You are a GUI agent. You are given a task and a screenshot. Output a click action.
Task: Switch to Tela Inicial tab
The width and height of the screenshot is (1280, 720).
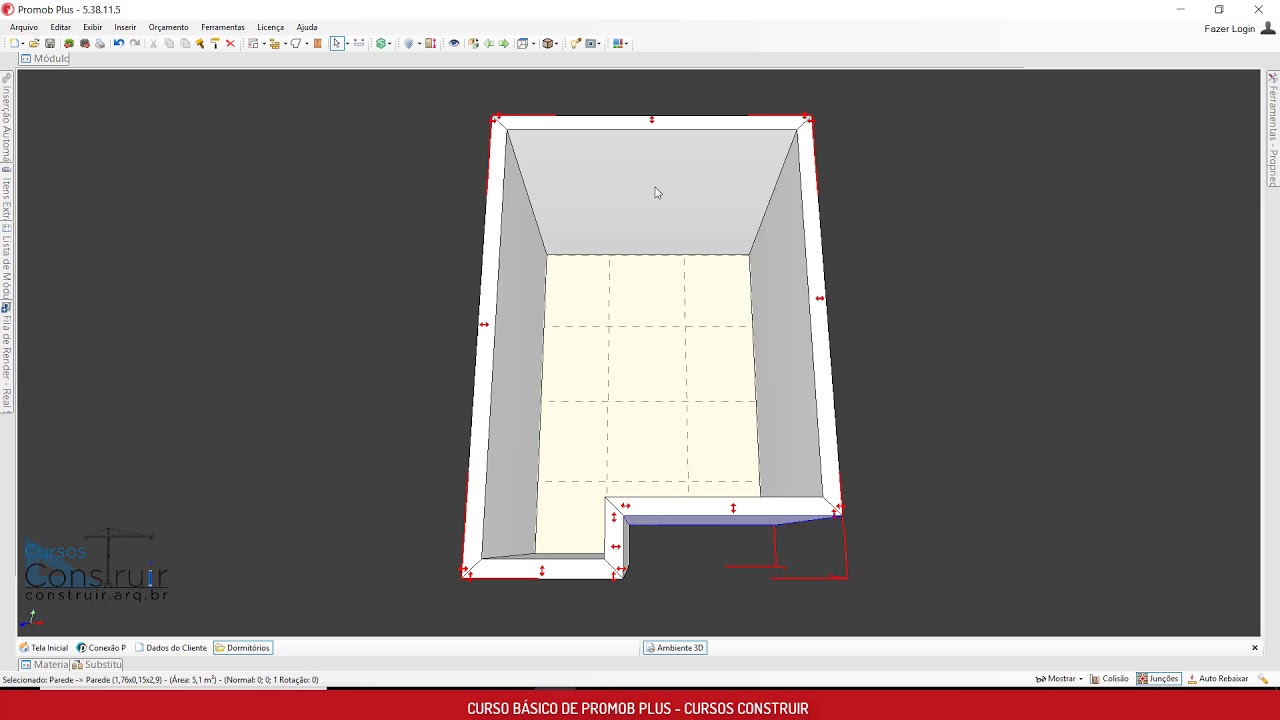pos(44,648)
